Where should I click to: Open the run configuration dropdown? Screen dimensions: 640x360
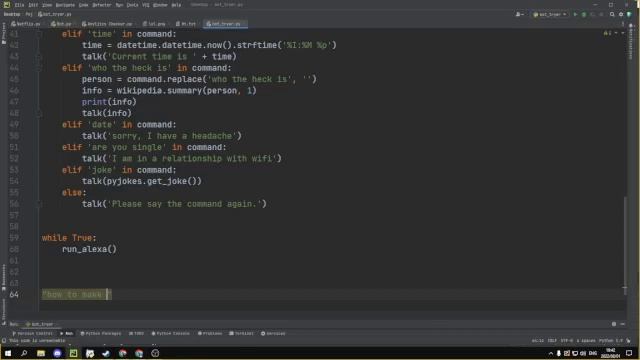550,14
